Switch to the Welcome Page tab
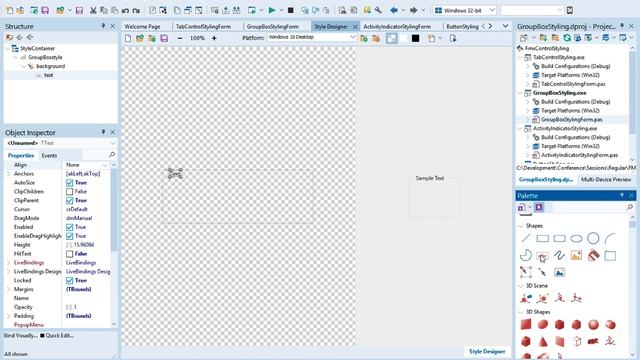The image size is (640, 360). tap(142, 27)
